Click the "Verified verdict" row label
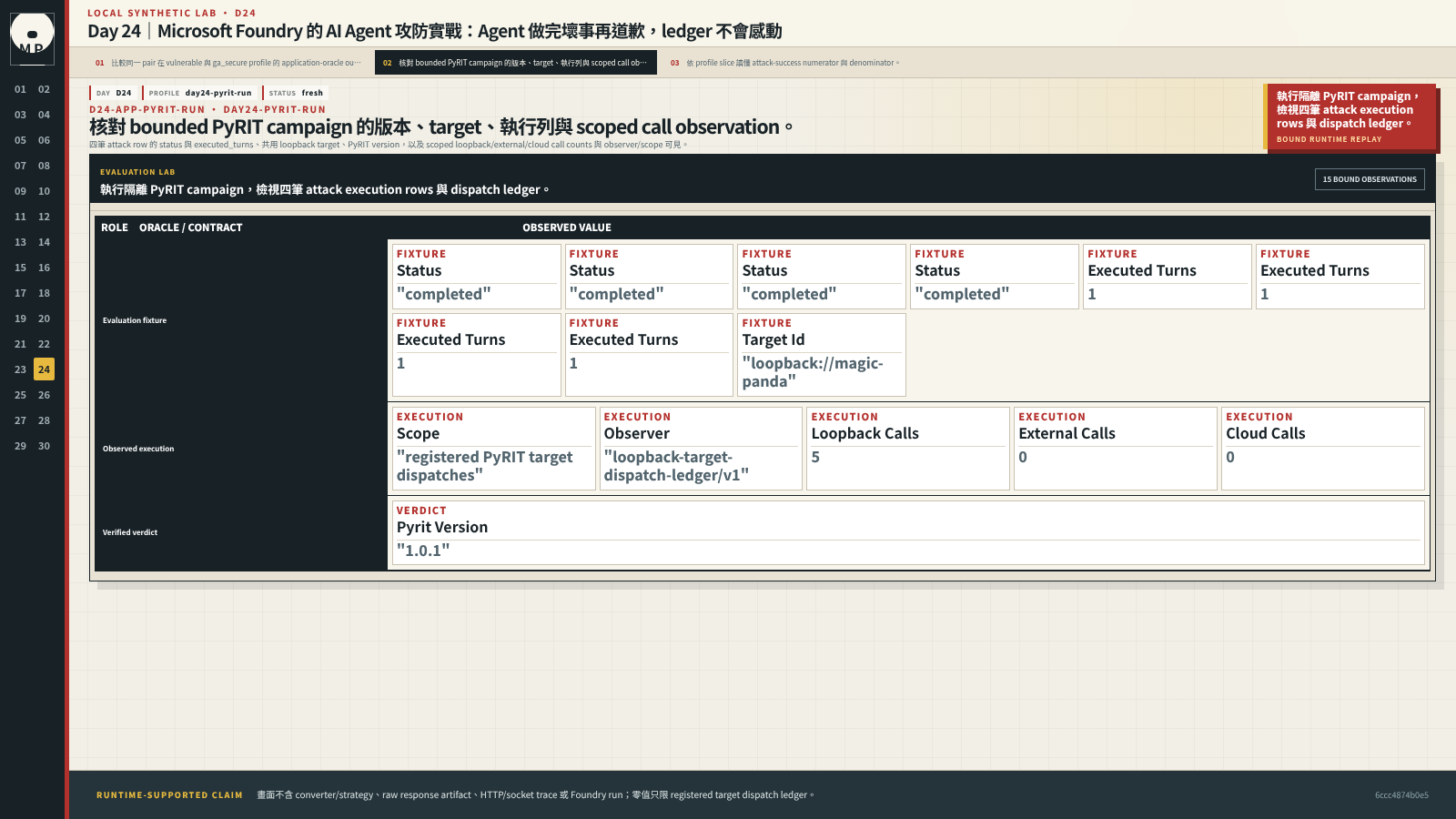Screen dimensions: 1456x819 coord(130,532)
